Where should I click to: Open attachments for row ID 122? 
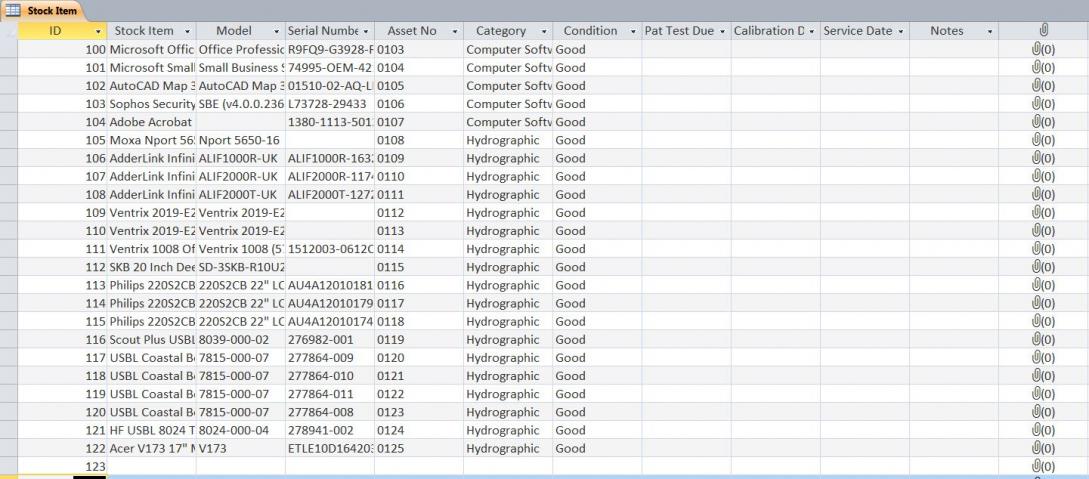[1043, 448]
